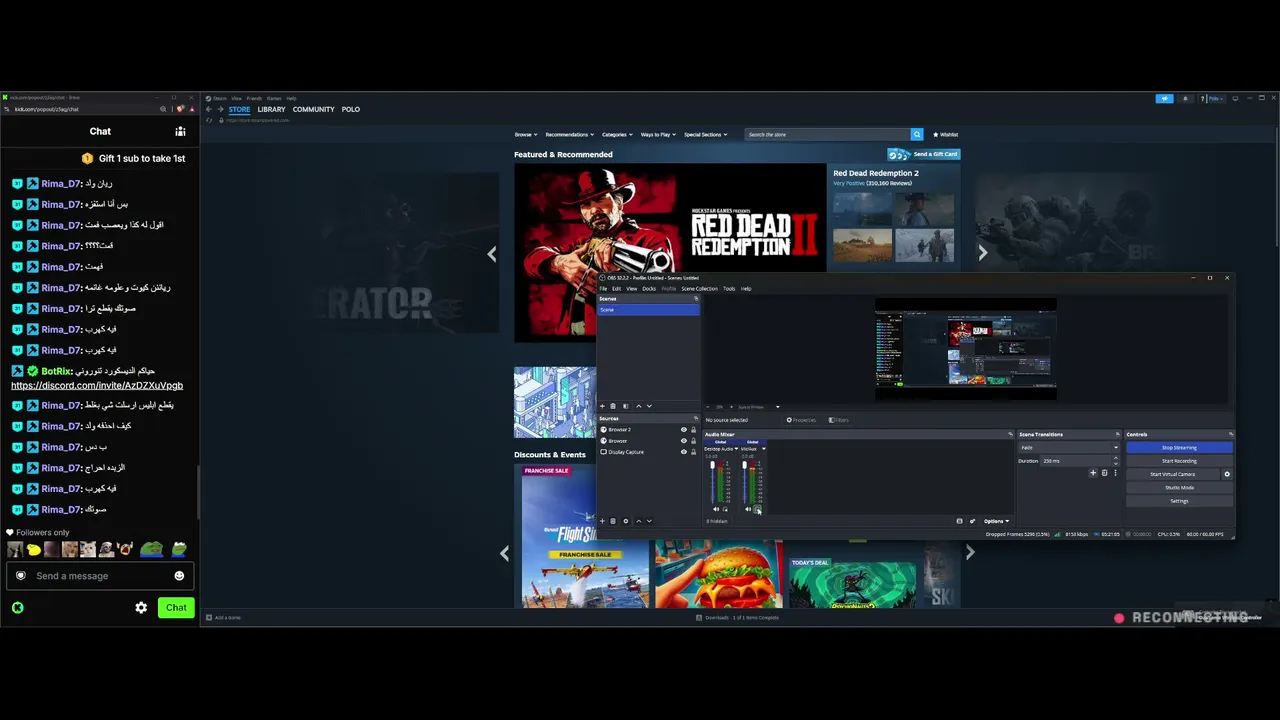Adjust the Mic/Aux volume slider

745,481
